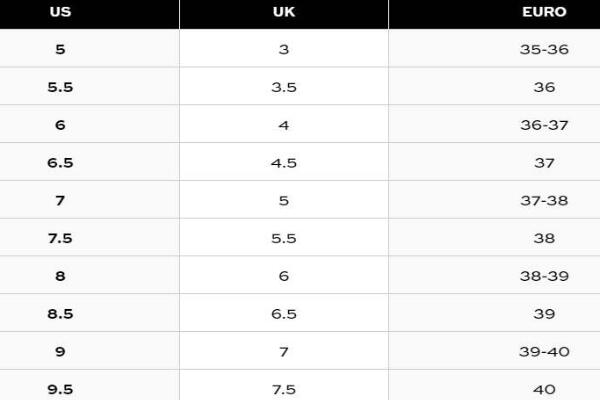Click the EURO column header

[544, 14]
